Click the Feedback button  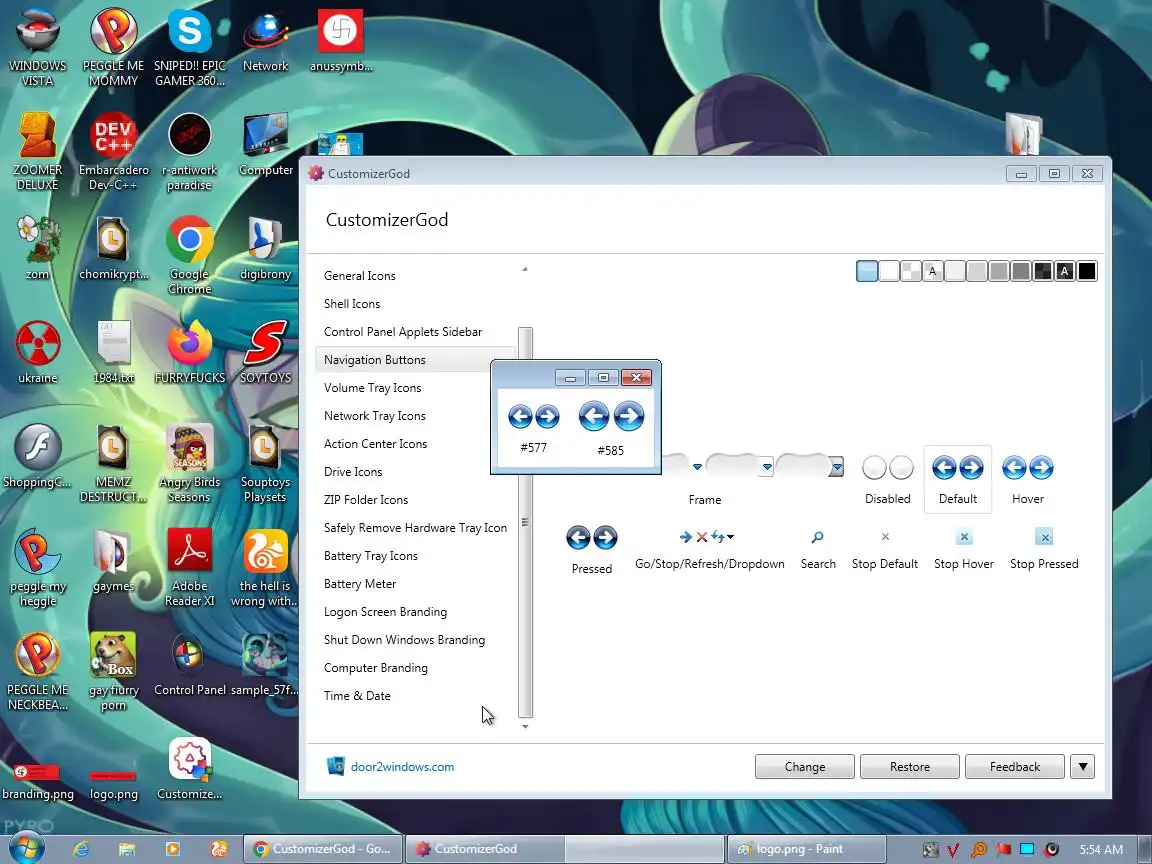click(x=1015, y=766)
